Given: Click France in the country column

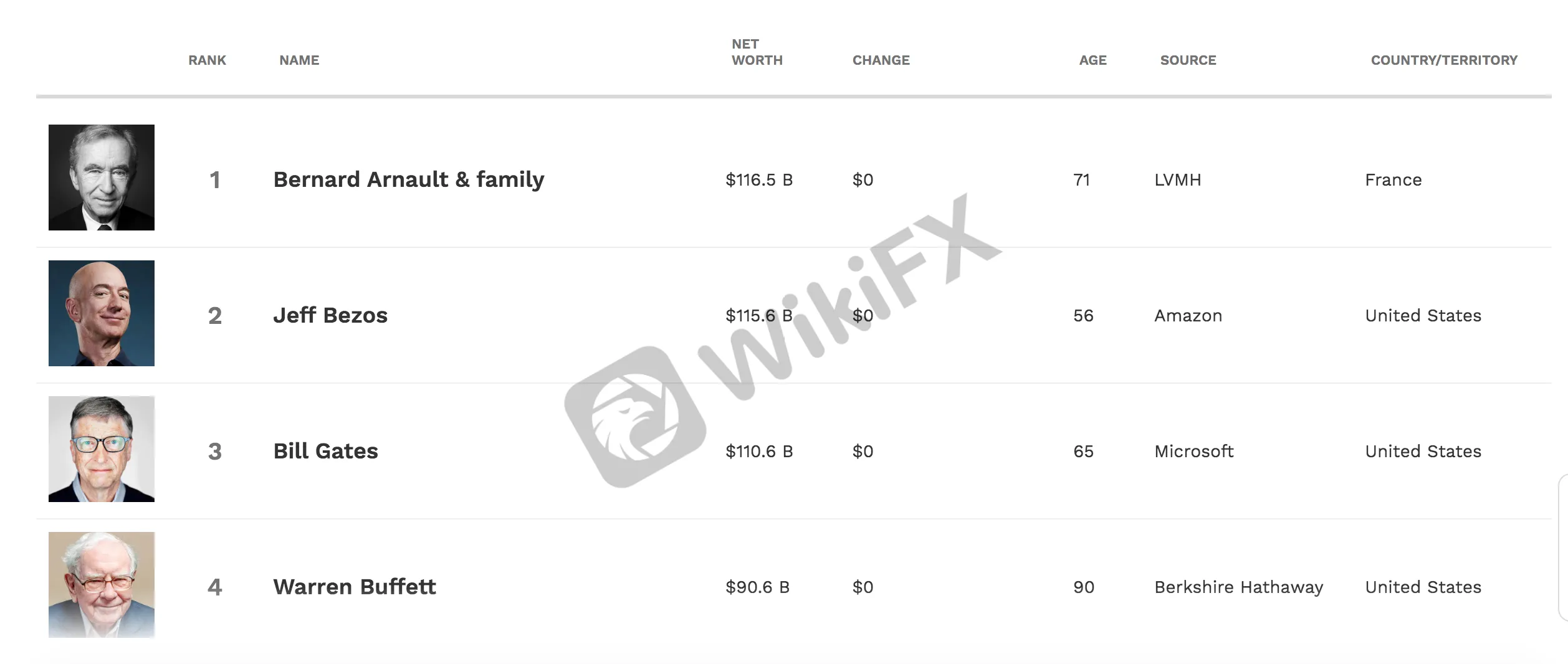Looking at the screenshot, I should click(1394, 180).
